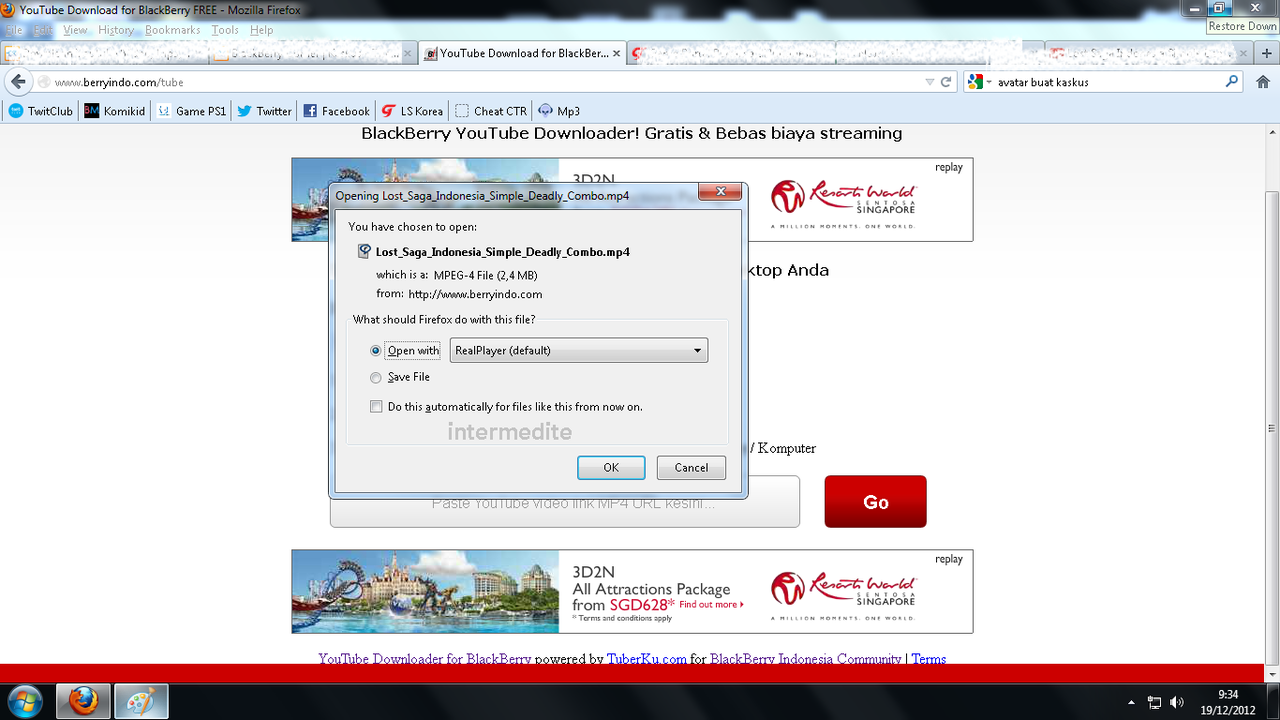Open the TuberKu.com link

(x=646, y=659)
